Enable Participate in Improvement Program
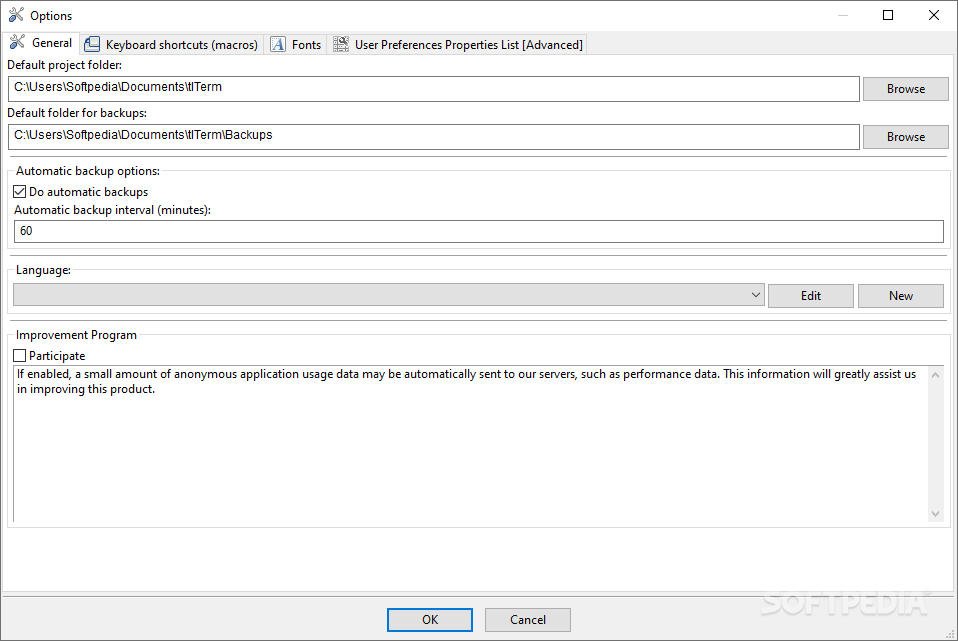 pyautogui.click(x=20, y=356)
